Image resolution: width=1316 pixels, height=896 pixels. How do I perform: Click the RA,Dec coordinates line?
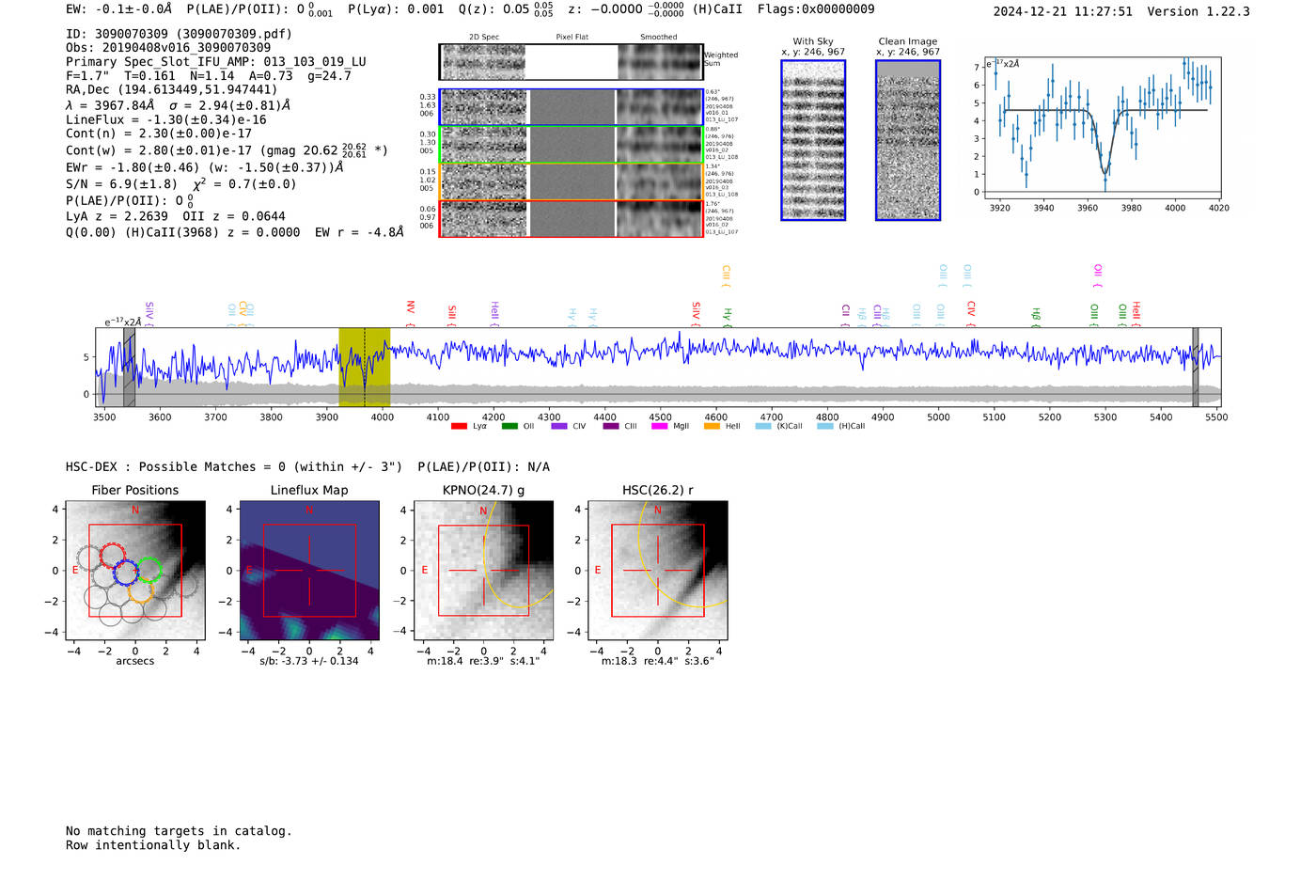(171, 90)
